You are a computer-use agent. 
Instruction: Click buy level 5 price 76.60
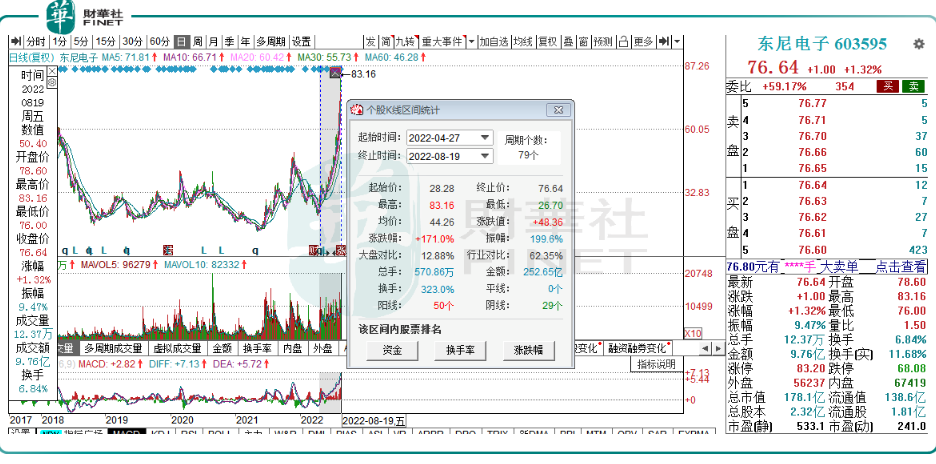811,250
